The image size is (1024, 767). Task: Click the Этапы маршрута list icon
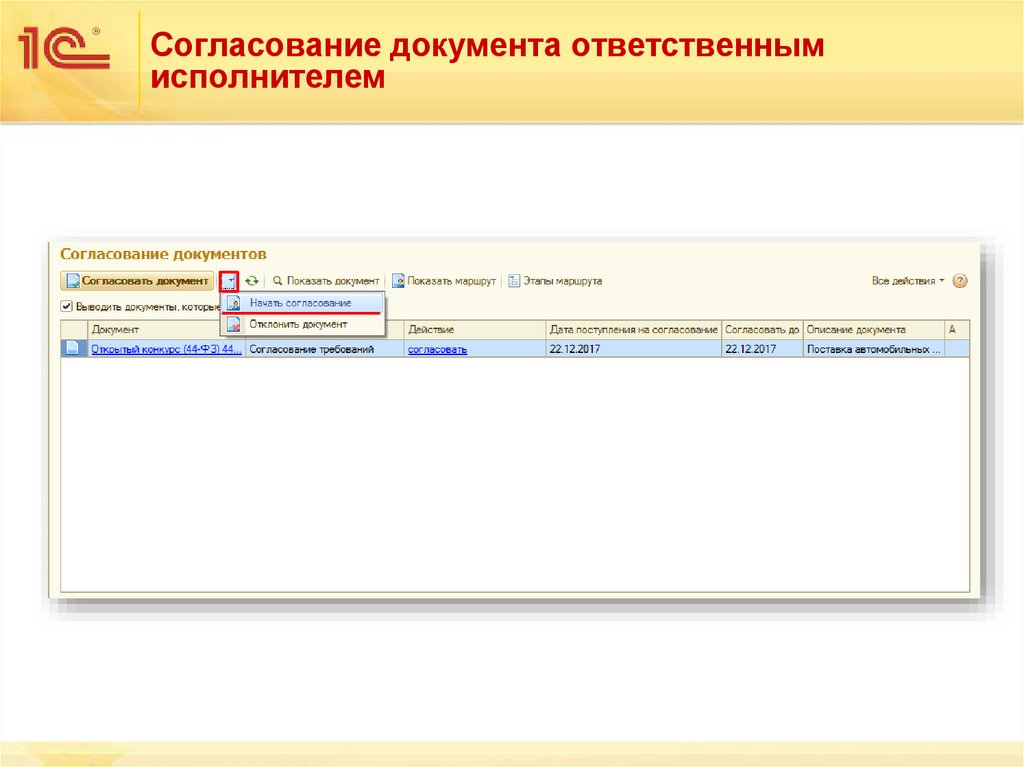click(512, 281)
